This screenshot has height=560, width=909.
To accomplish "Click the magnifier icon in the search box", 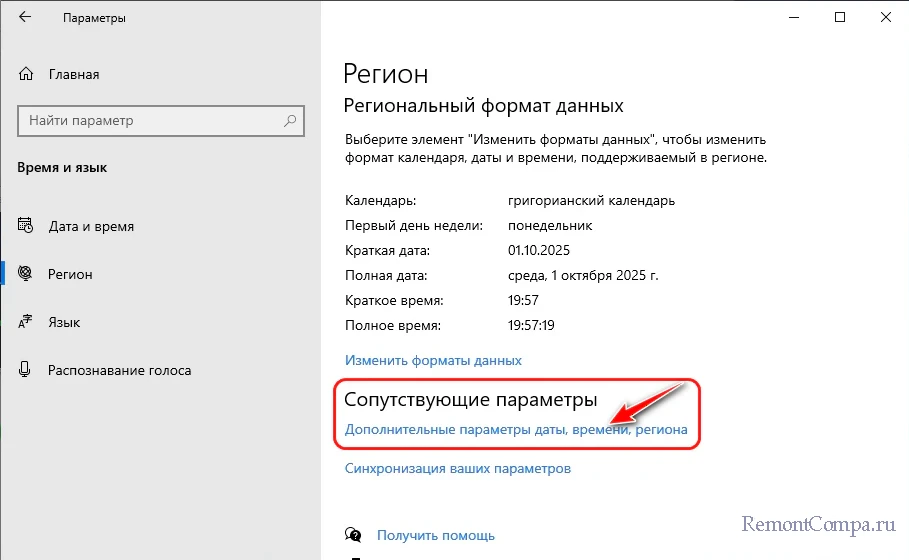I will click(x=290, y=121).
